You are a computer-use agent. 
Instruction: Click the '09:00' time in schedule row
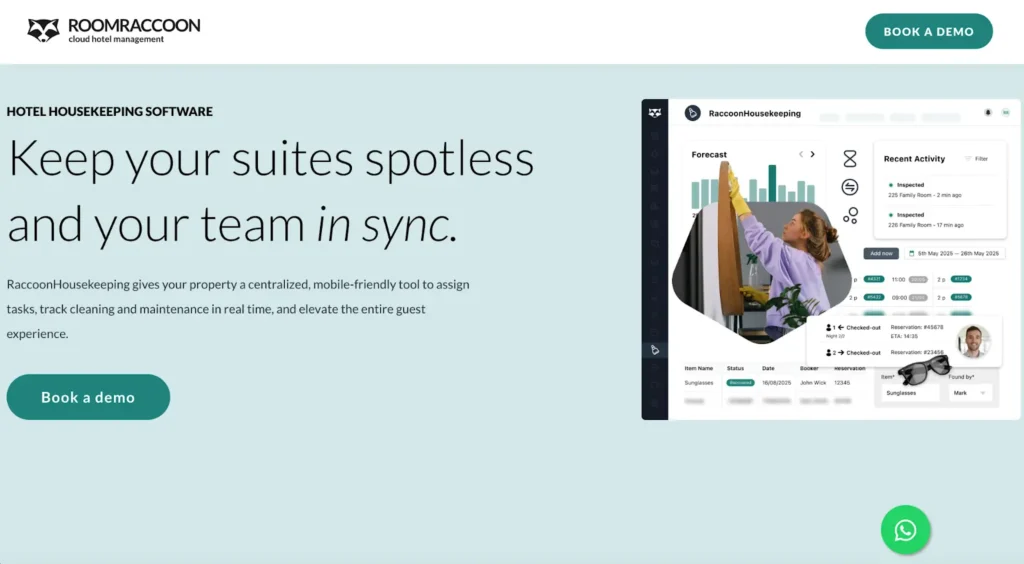899,298
